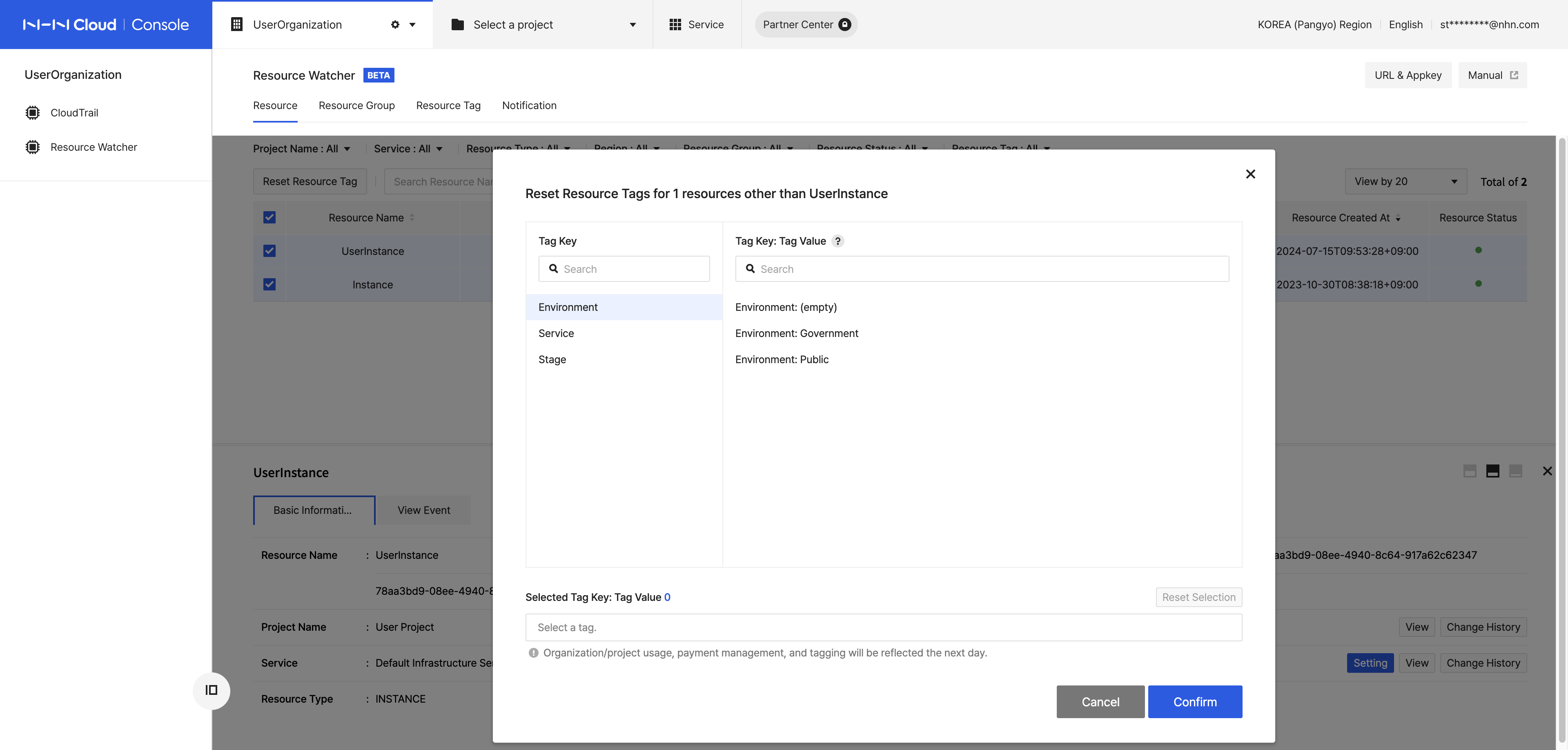
Task: Close the Reset Resource Tags dialog
Action: tap(1250, 174)
